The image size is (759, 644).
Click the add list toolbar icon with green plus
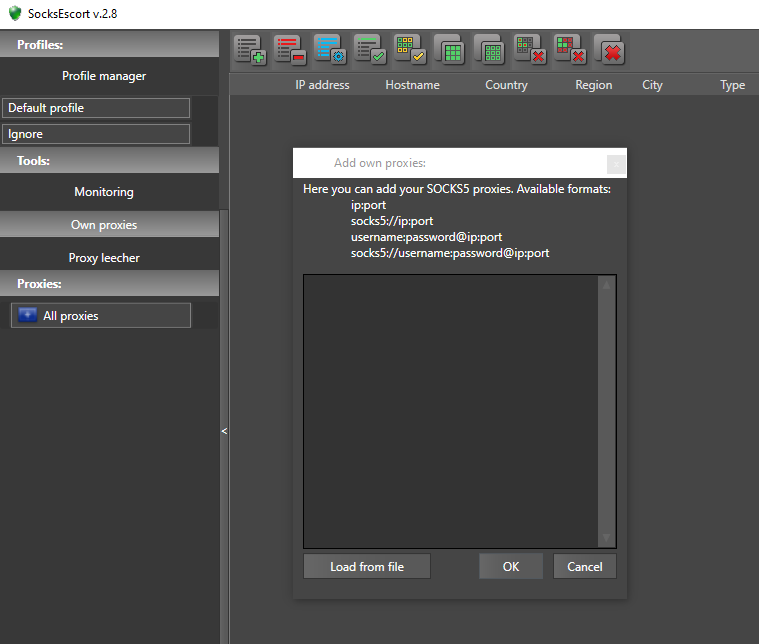click(250, 50)
